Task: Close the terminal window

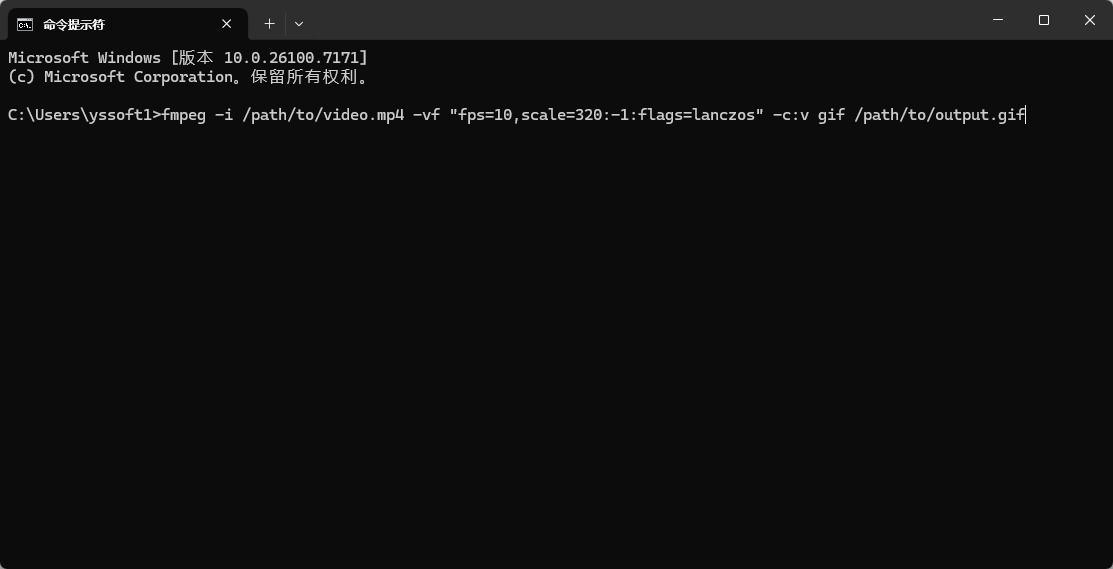Action: pos(1090,20)
